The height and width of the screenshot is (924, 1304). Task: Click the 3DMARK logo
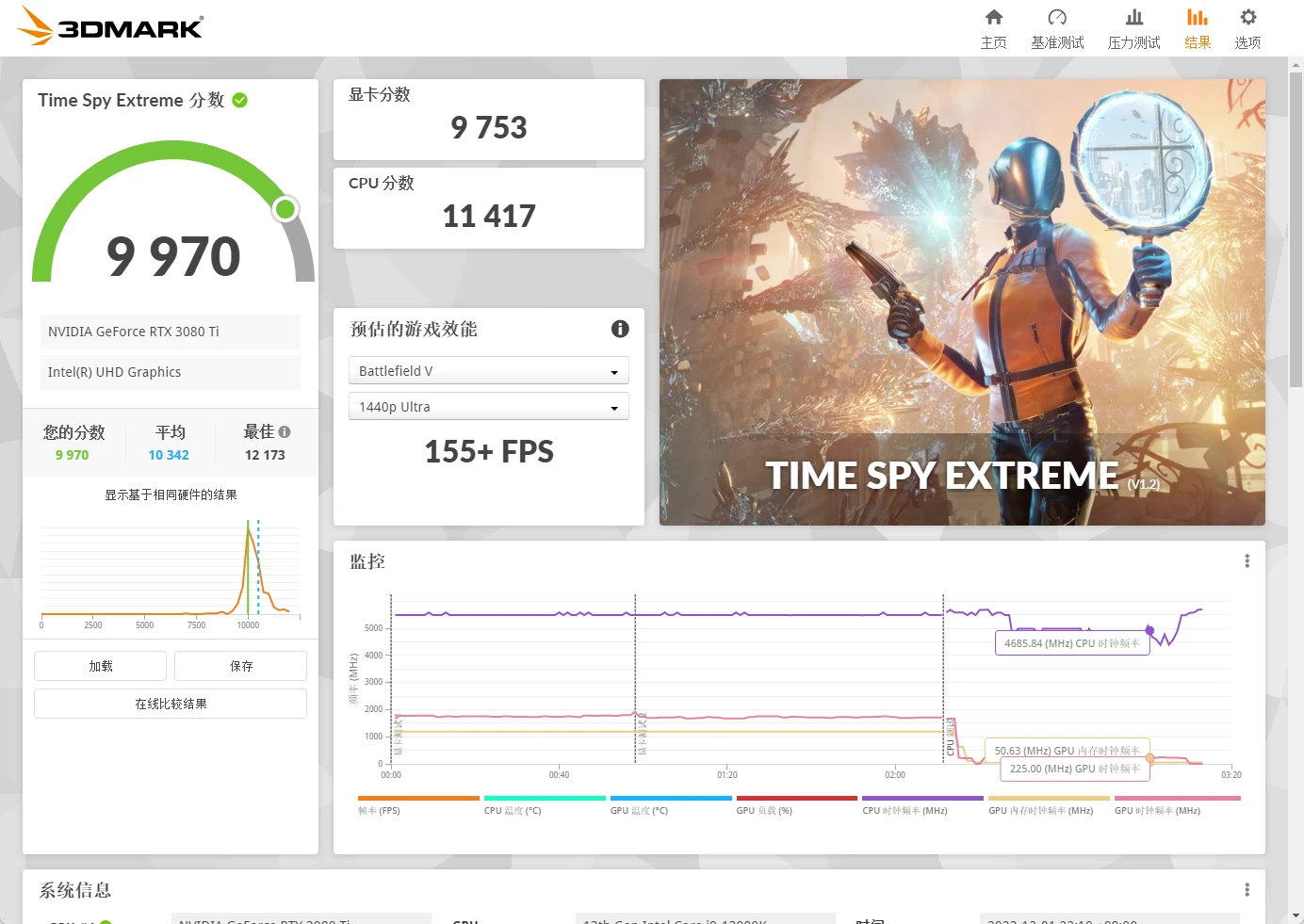point(109,26)
